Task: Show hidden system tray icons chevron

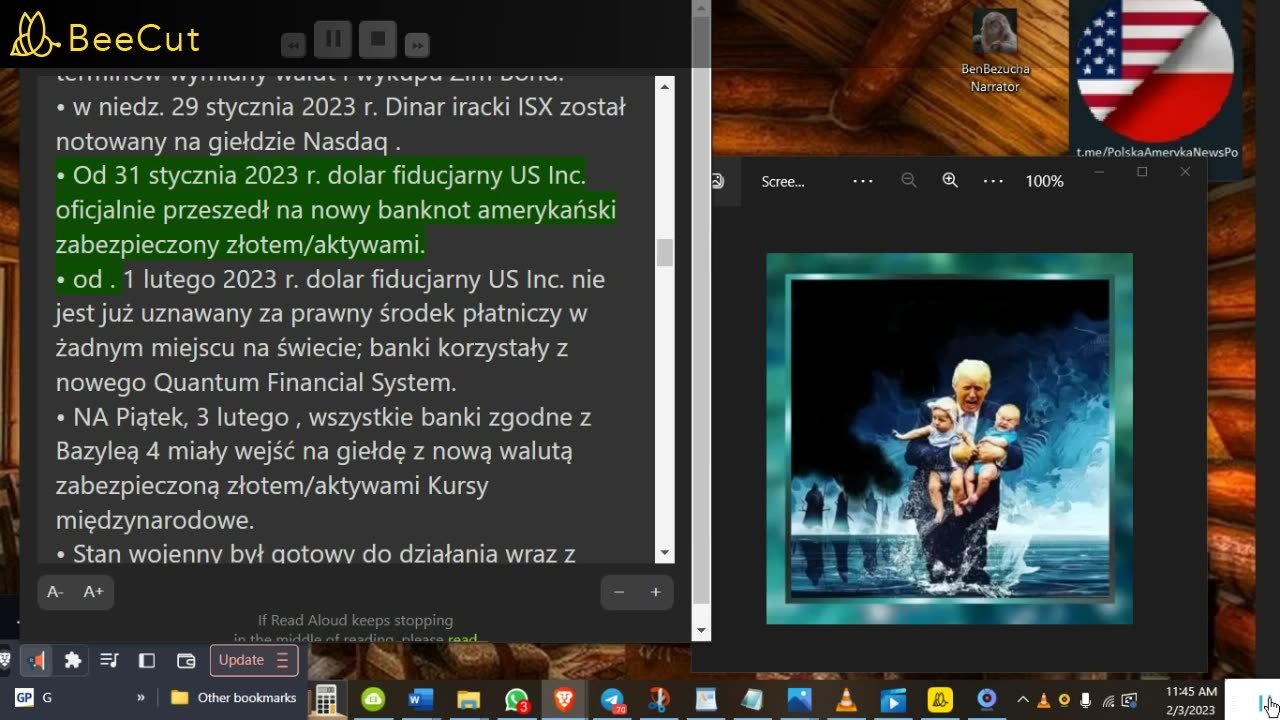Action: [1023, 700]
